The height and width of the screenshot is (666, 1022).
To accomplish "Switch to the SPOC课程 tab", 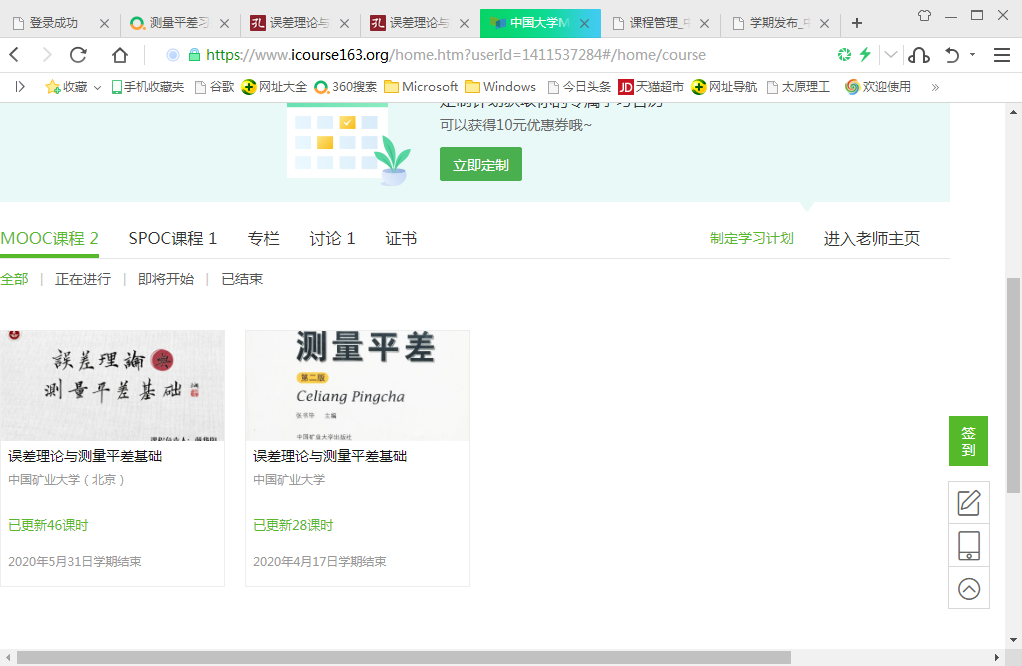I will click(x=172, y=238).
